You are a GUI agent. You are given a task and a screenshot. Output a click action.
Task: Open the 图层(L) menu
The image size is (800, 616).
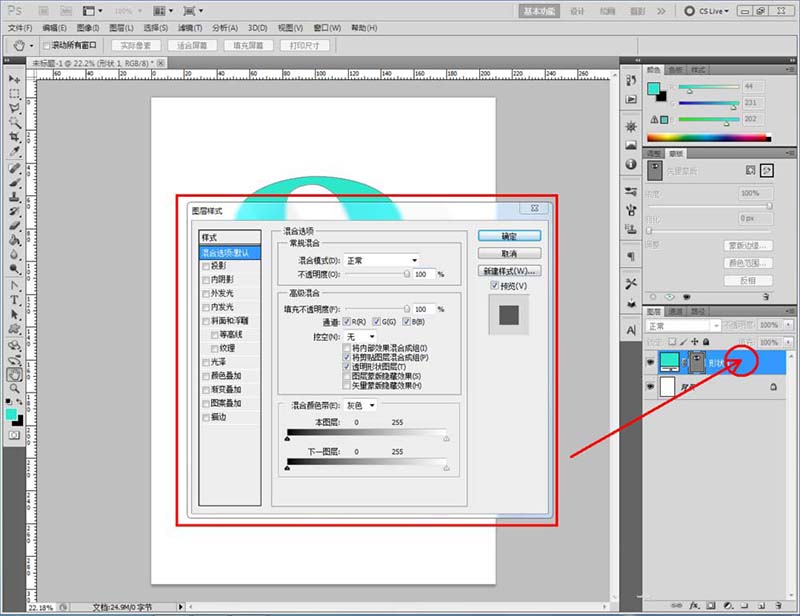(x=121, y=28)
